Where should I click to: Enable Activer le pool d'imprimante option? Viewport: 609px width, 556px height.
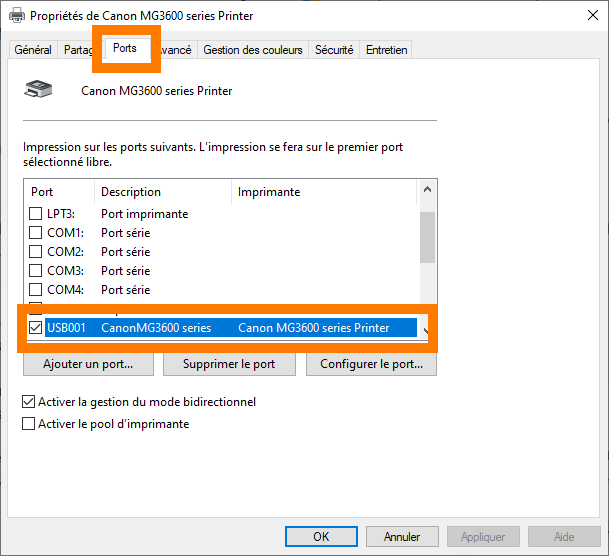click(29, 424)
